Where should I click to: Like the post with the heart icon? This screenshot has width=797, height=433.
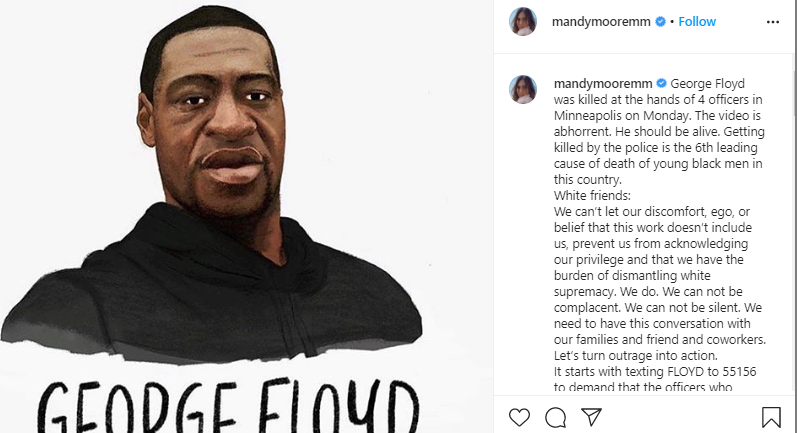[x=519, y=417]
